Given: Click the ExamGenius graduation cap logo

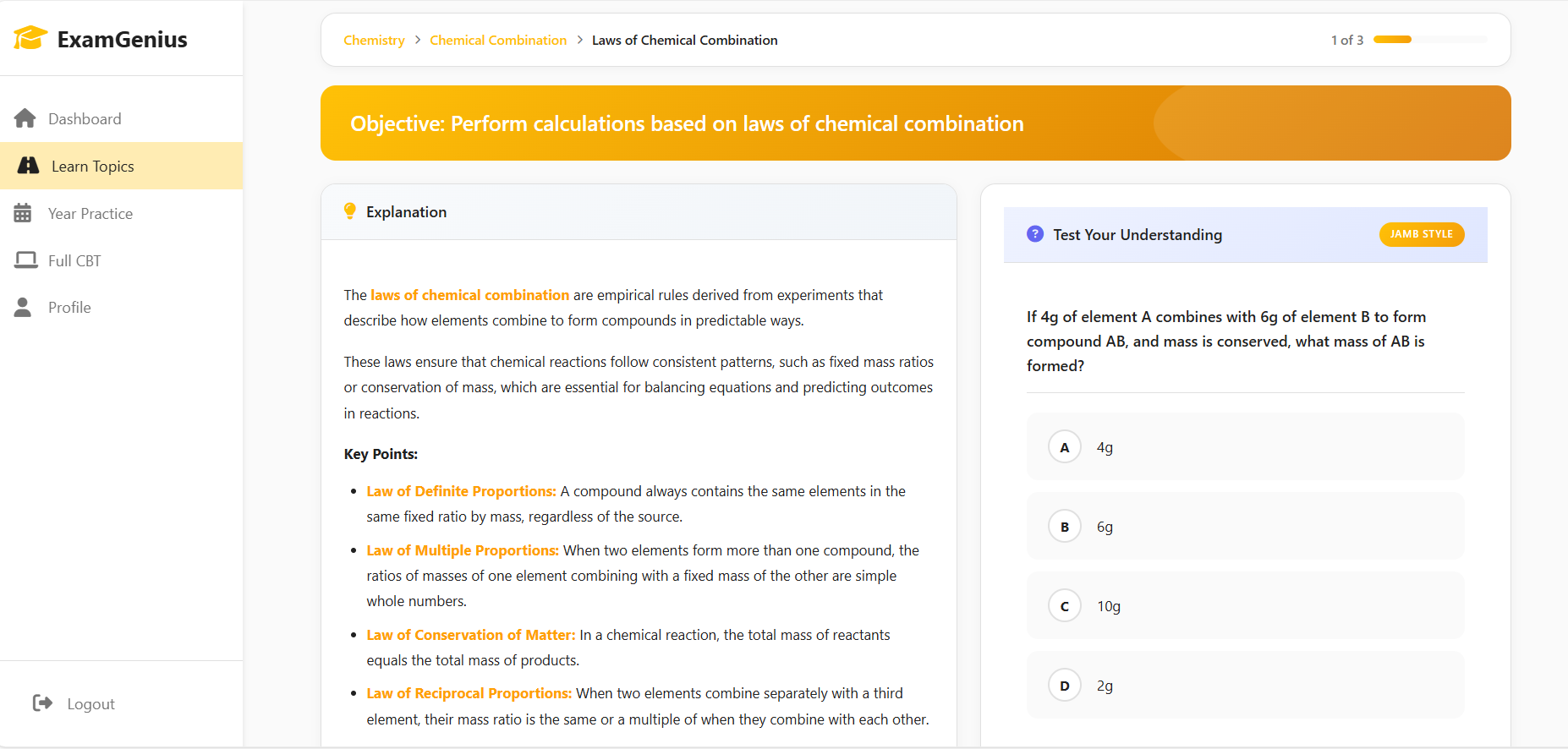Looking at the screenshot, I should (x=30, y=38).
